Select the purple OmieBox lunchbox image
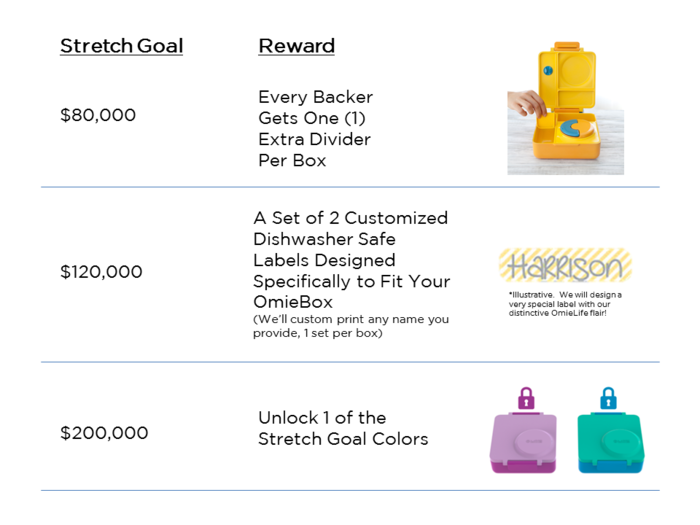Image resolution: width=700 pixels, height=525 pixels. (523, 442)
